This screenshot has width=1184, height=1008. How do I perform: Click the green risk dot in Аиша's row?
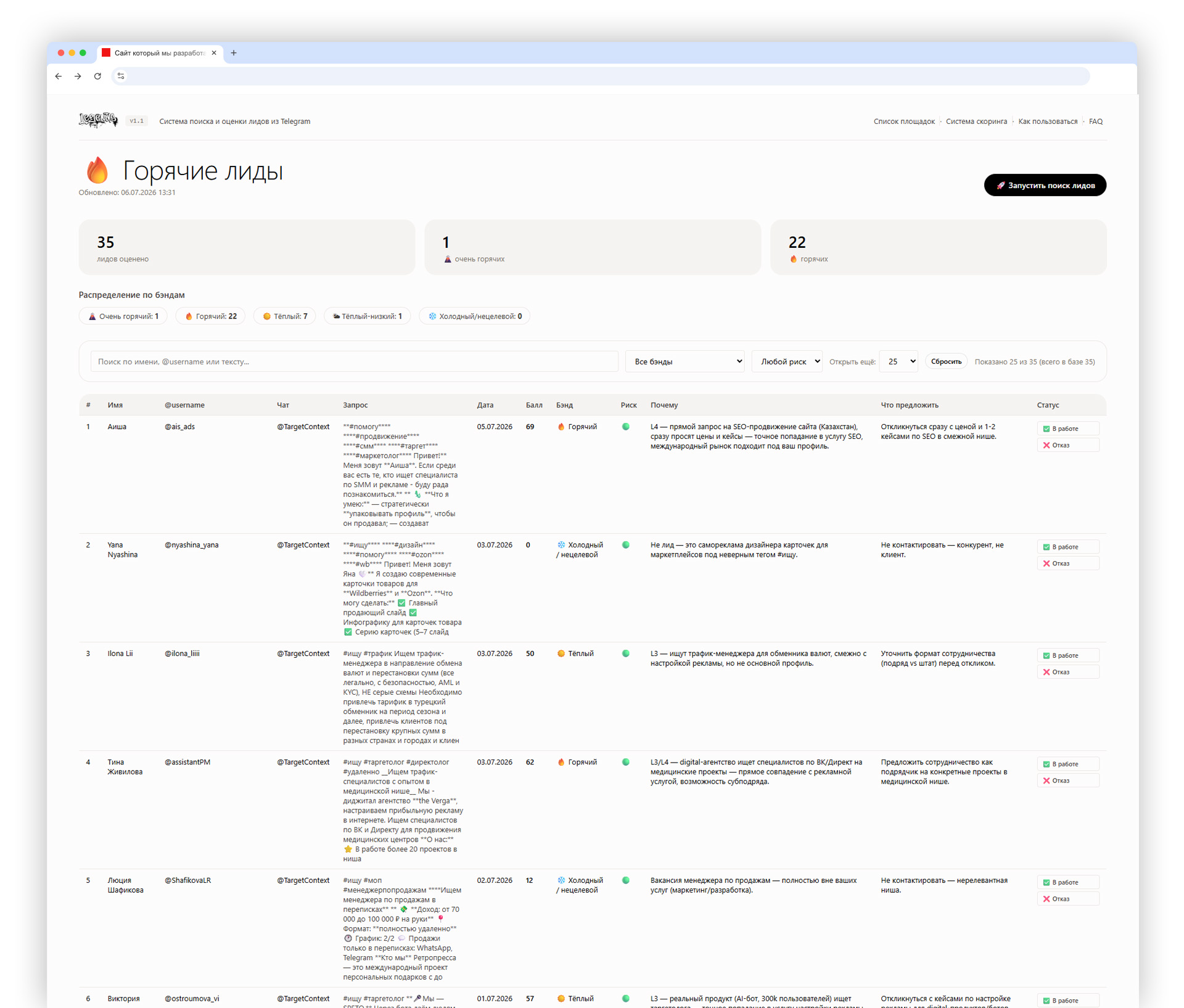pyautogui.click(x=625, y=427)
